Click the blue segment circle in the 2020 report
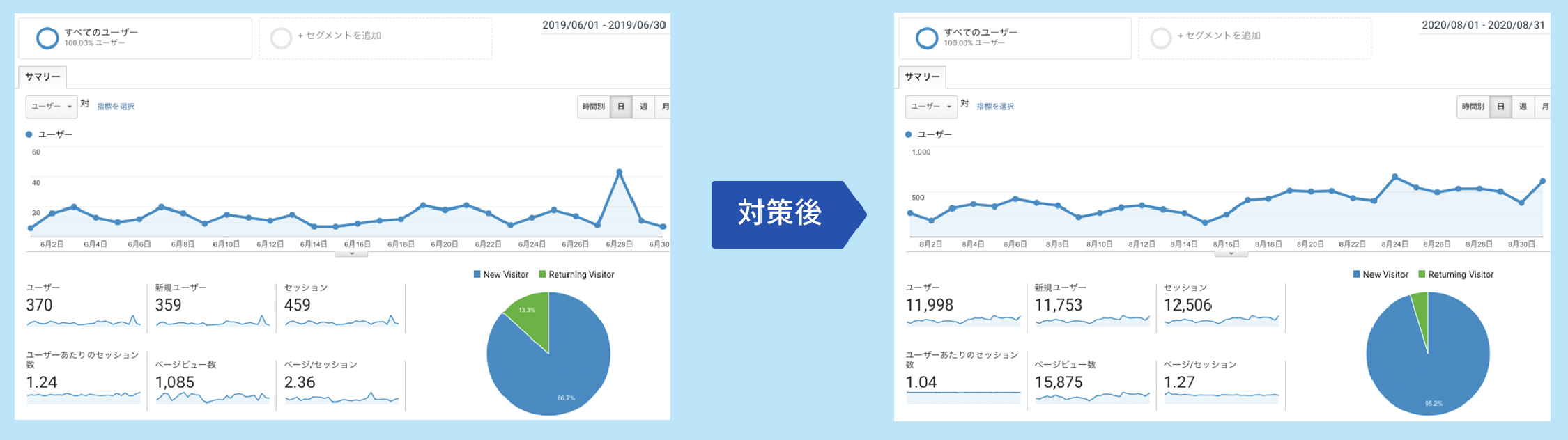 pyautogui.click(x=927, y=38)
